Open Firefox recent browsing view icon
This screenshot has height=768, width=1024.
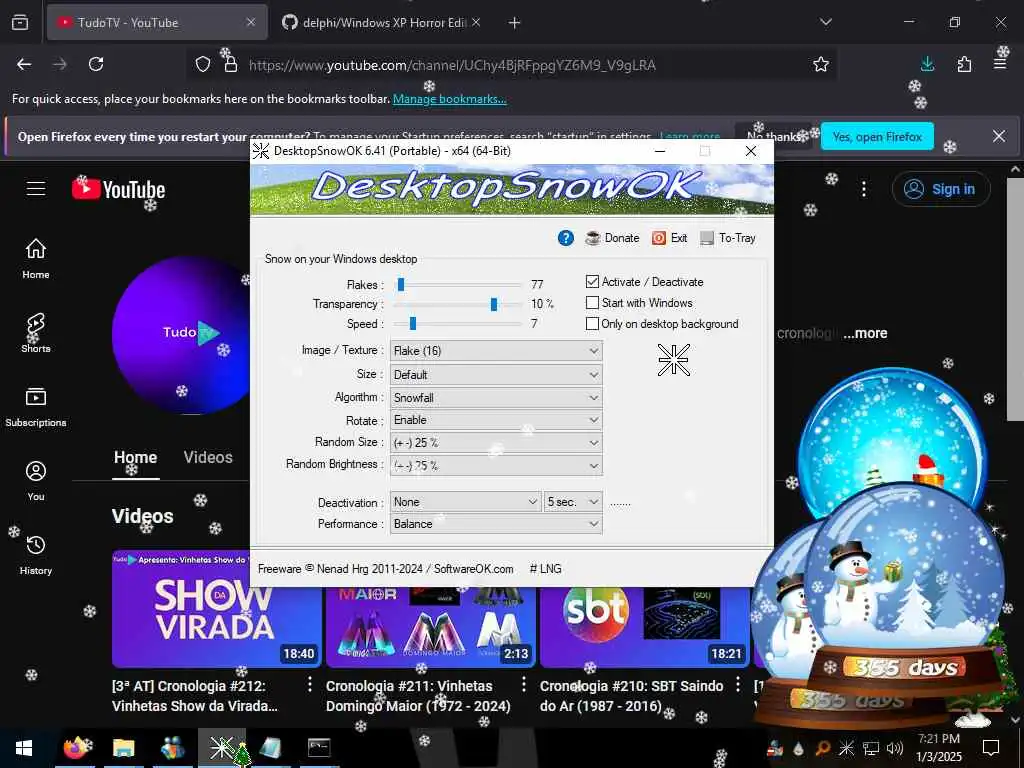point(20,22)
